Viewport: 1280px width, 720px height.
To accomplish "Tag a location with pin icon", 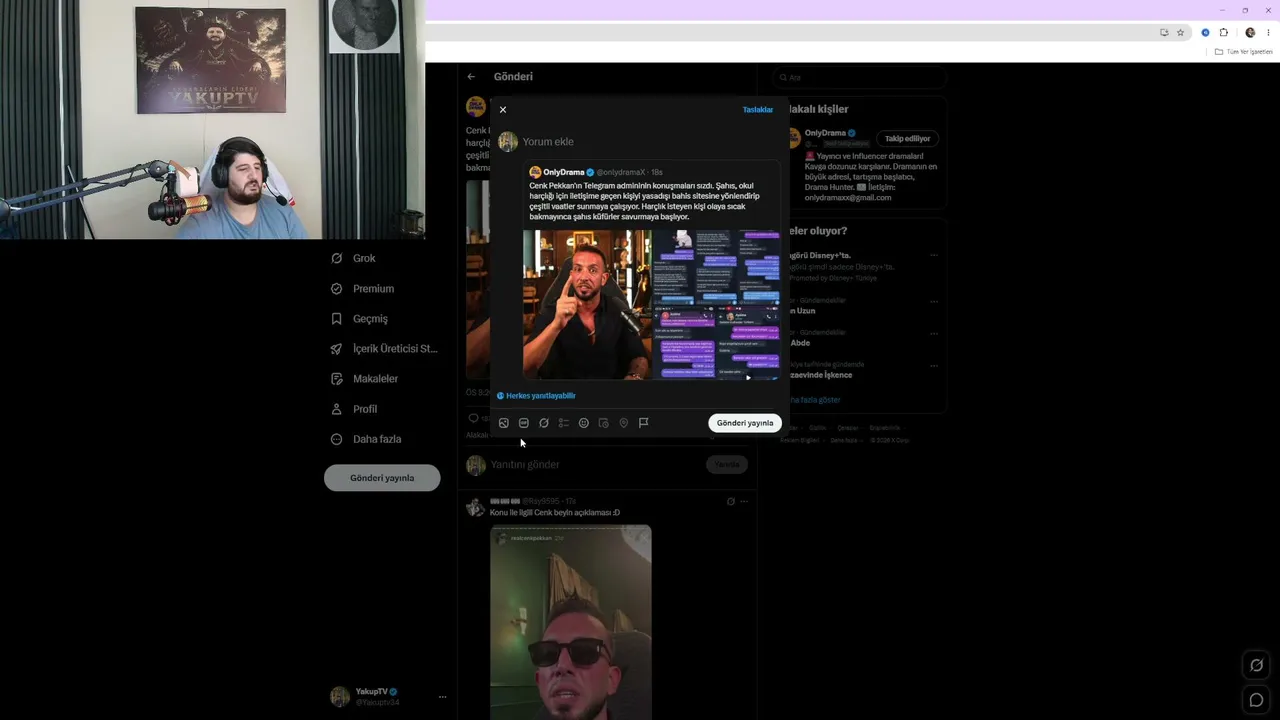I will click(x=624, y=423).
